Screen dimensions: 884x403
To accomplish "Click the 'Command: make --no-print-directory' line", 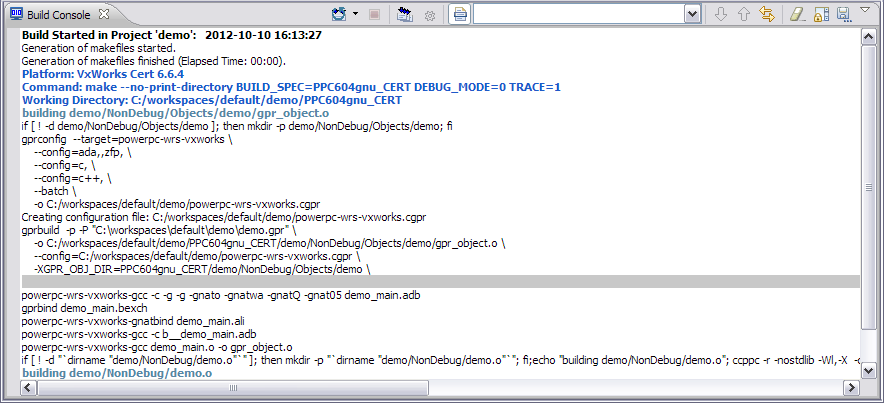I will tap(291, 87).
